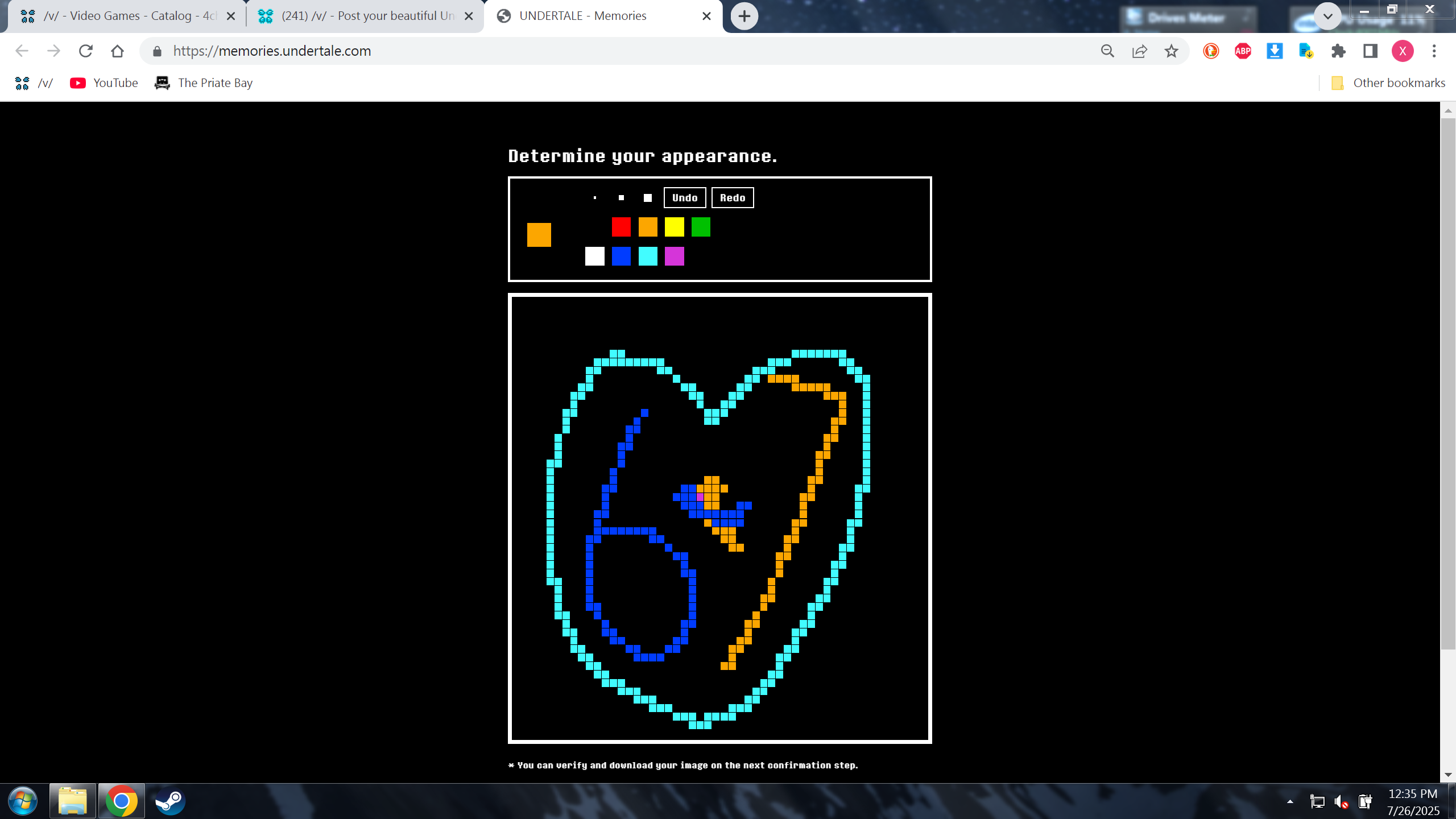1456x819 pixels.
Task: Switch to the Post your beautiful tab
Action: (366, 16)
